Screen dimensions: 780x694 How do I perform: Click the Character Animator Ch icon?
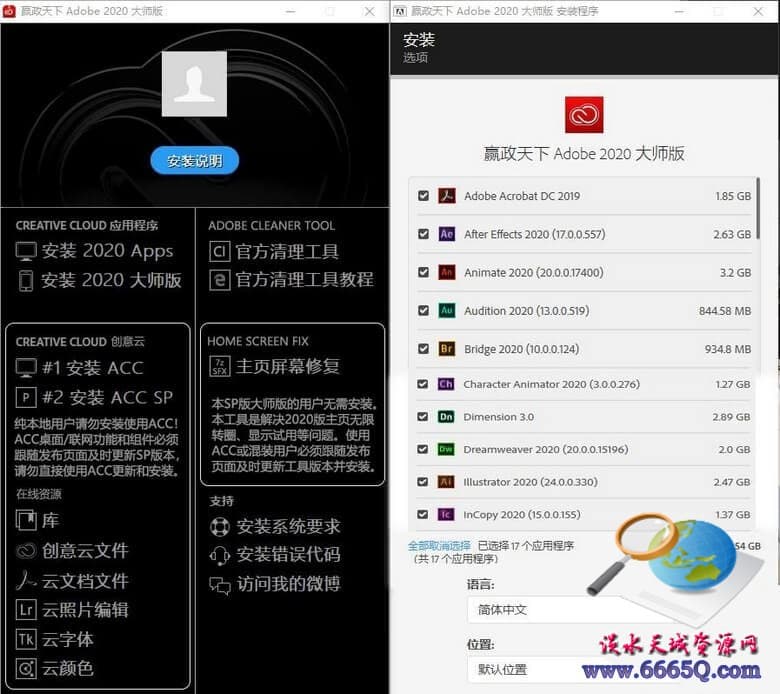446,384
